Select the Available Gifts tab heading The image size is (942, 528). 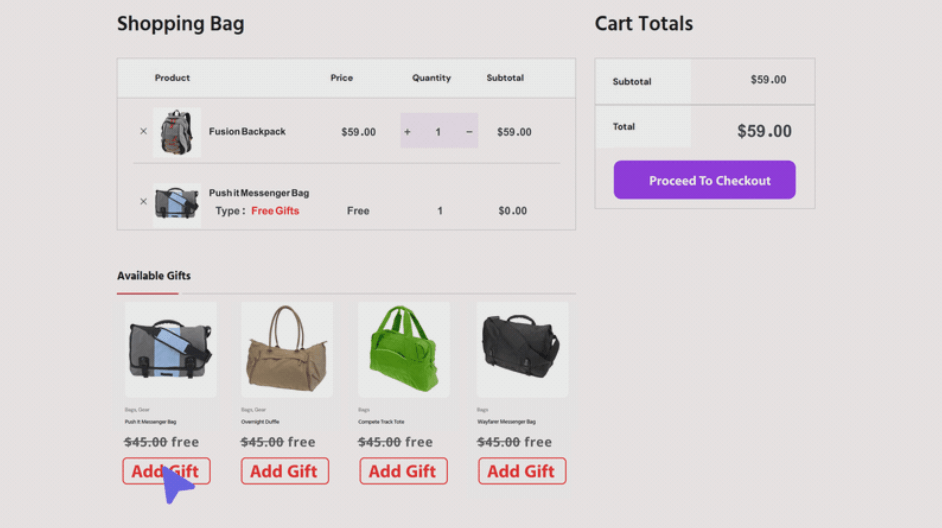(154, 276)
